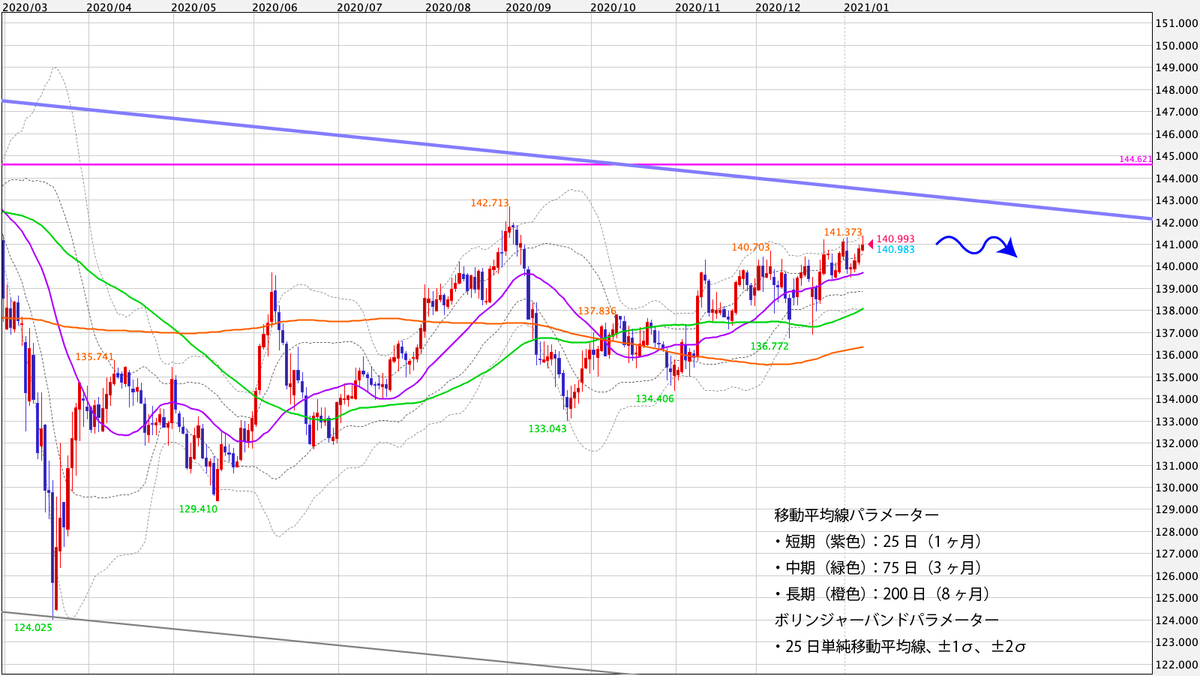
Task: Click the 135.000 axis value
Action: (x=1175, y=377)
